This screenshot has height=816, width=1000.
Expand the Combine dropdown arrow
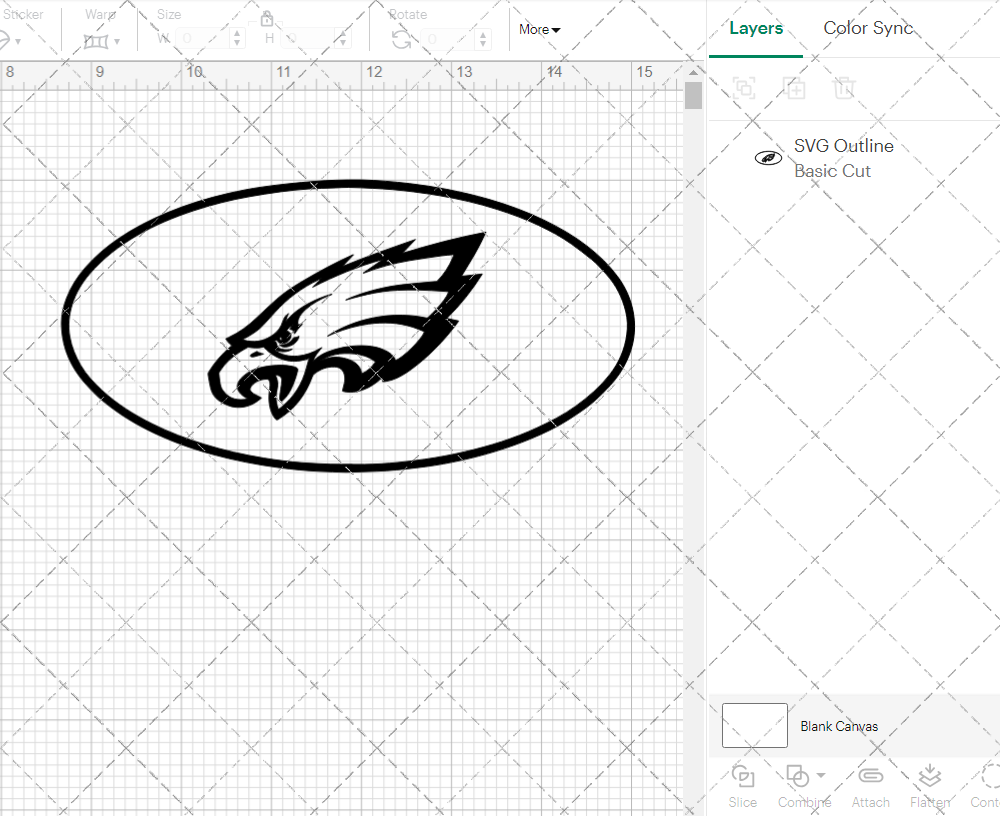[x=821, y=776]
